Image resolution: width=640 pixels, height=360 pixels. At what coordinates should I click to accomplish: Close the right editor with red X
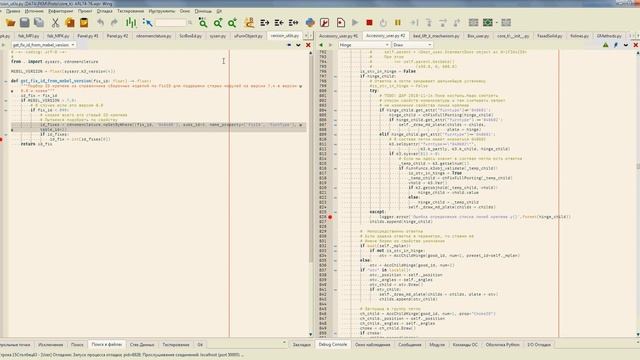click(636, 45)
